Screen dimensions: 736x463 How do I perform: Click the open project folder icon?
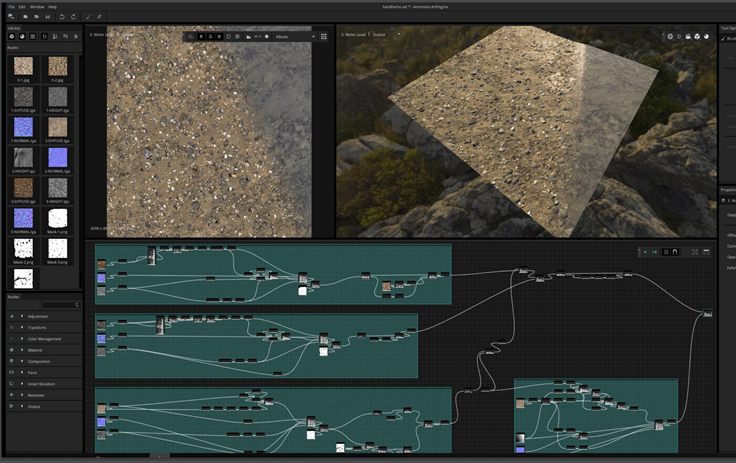tap(25, 17)
